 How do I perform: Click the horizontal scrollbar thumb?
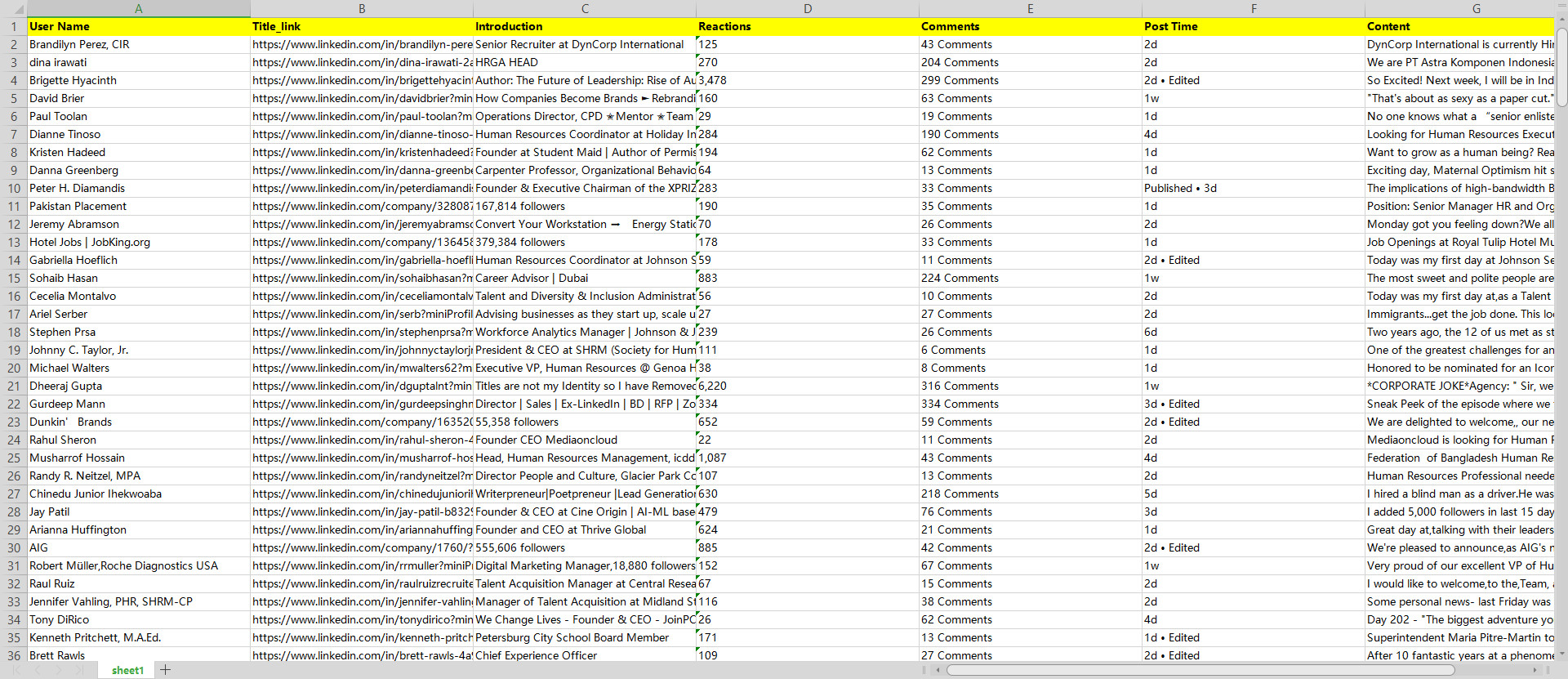point(1200,670)
